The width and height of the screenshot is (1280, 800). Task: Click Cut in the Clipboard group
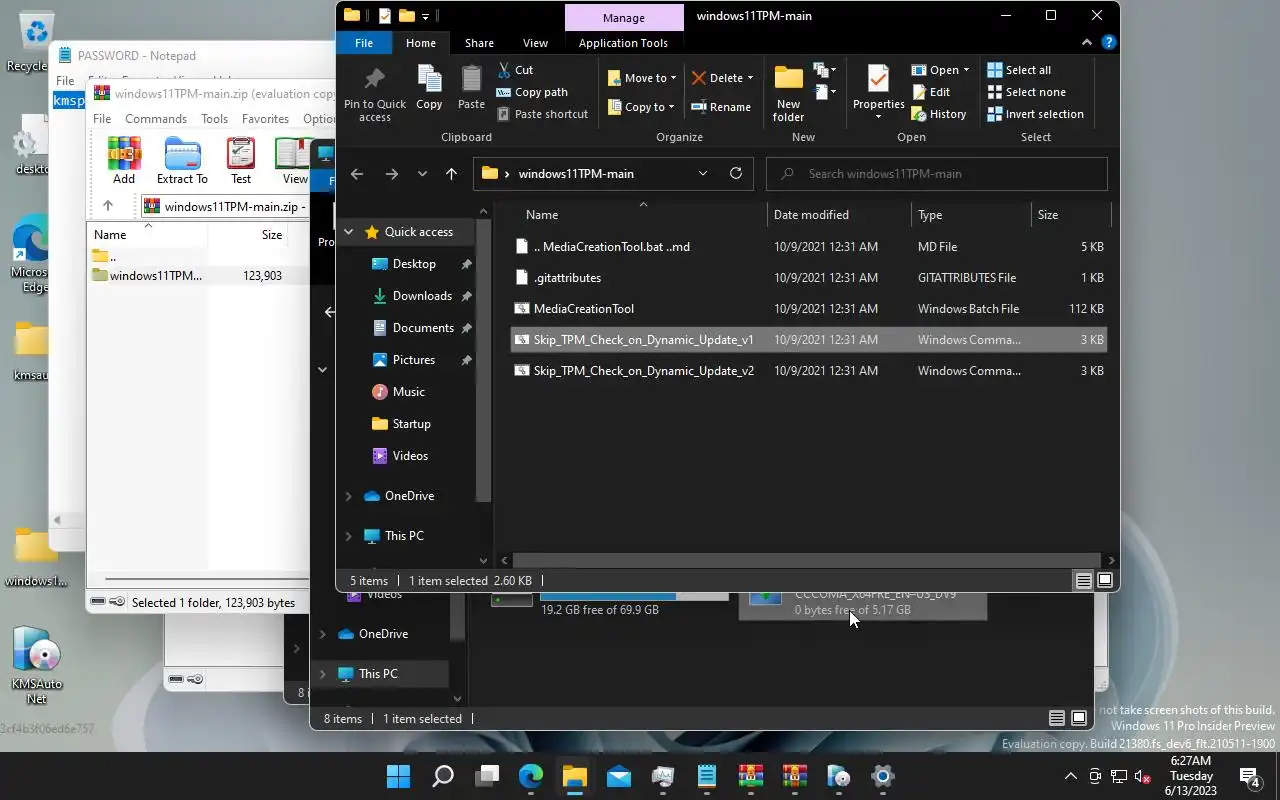coord(515,70)
